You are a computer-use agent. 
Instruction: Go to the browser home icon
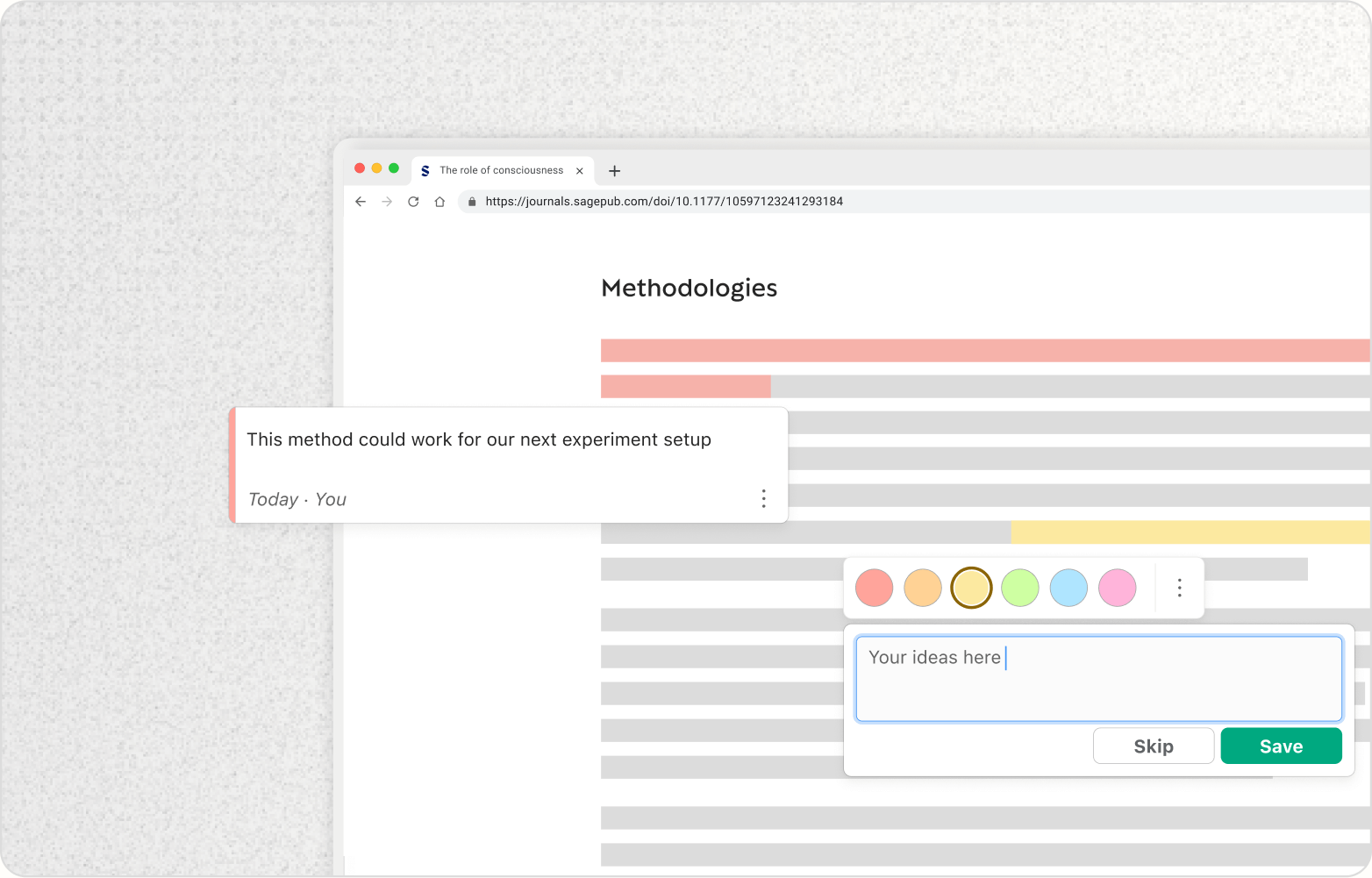(439, 202)
